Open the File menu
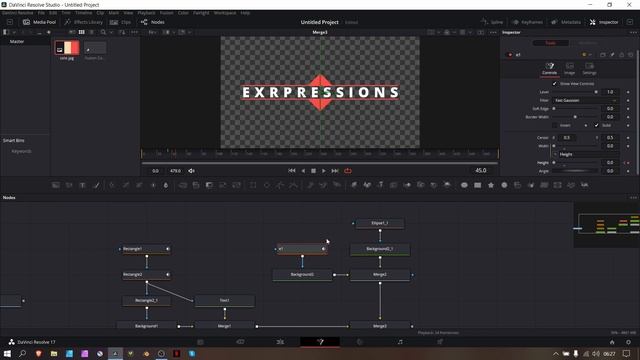640x360 pixels. [x=41, y=13]
